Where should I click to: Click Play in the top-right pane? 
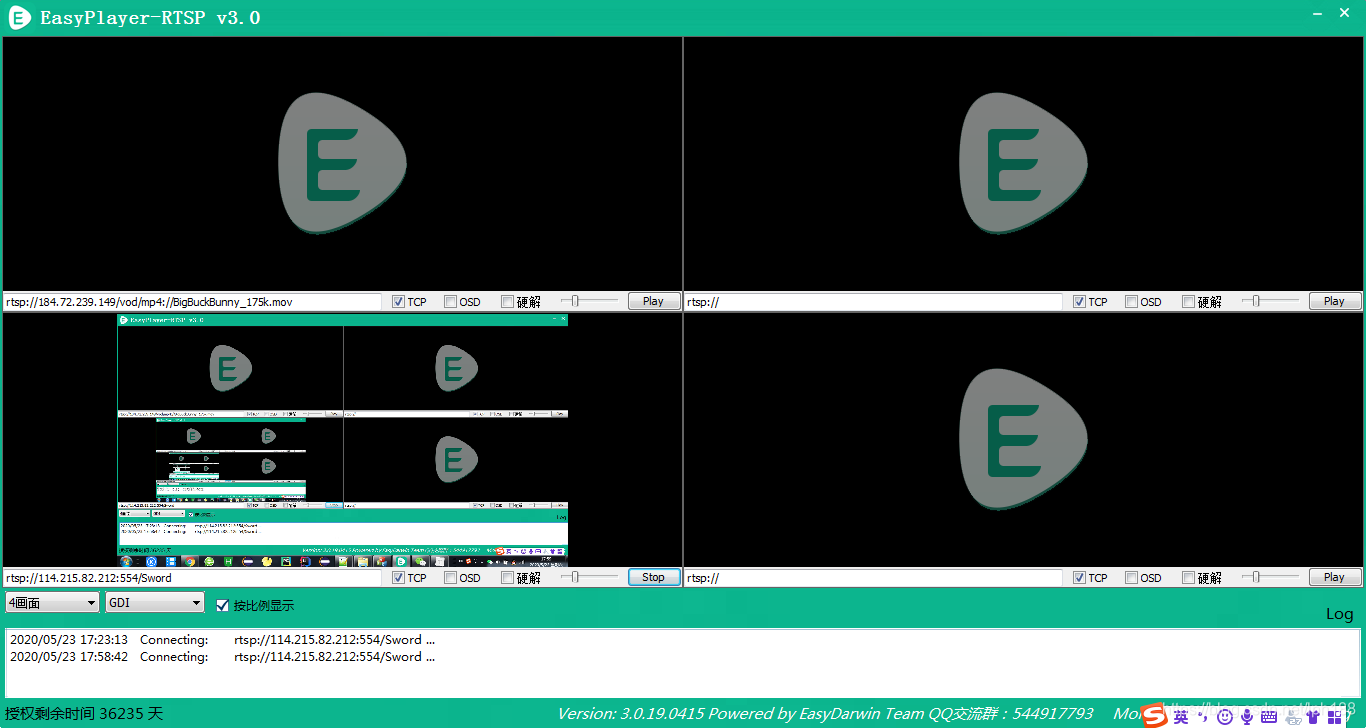coord(1335,301)
